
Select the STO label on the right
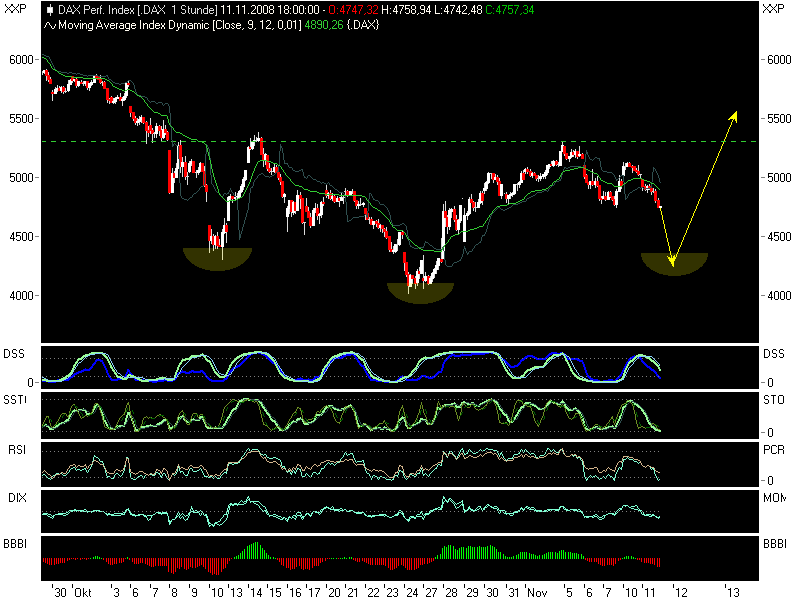point(774,400)
